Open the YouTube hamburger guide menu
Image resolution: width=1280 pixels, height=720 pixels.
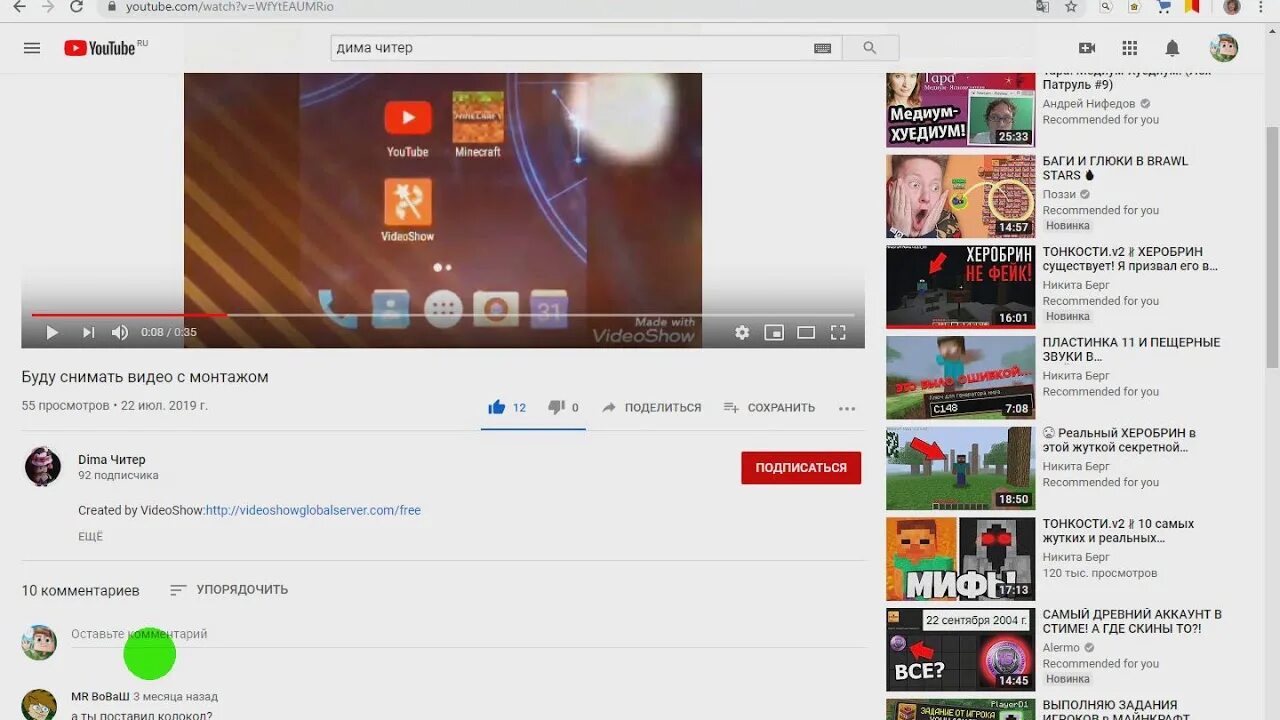[32, 48]
